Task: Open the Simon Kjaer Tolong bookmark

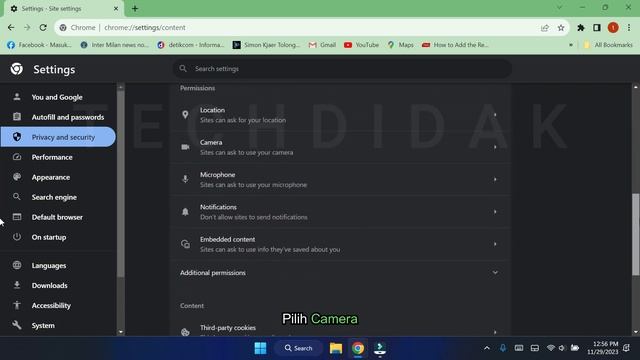Action: [266, 45]
